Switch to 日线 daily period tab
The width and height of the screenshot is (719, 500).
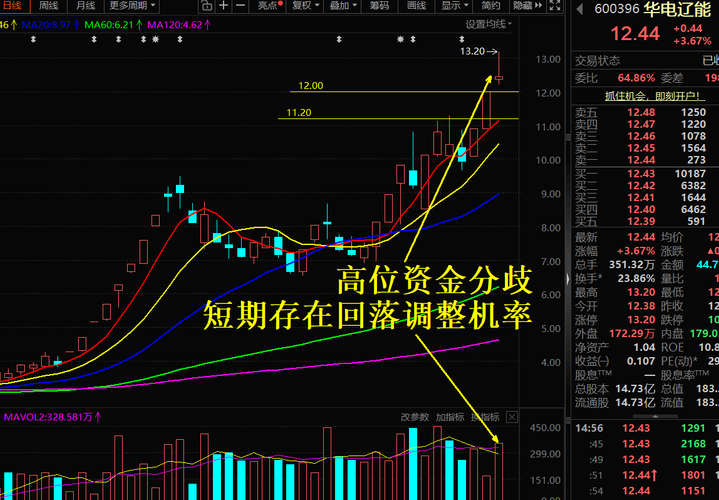pos(13,6)
